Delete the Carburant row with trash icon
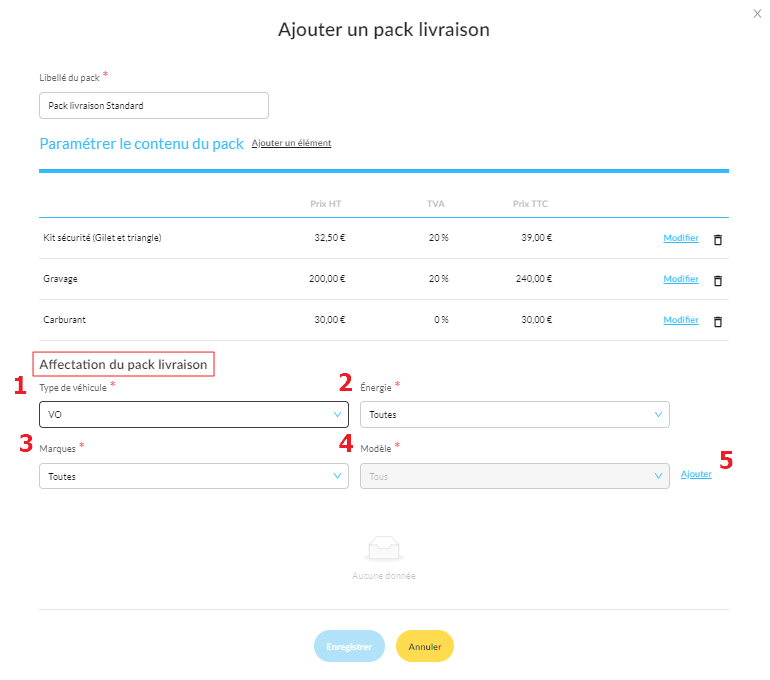The height and width of the screenshot is (680, 770). click(717, 322)
